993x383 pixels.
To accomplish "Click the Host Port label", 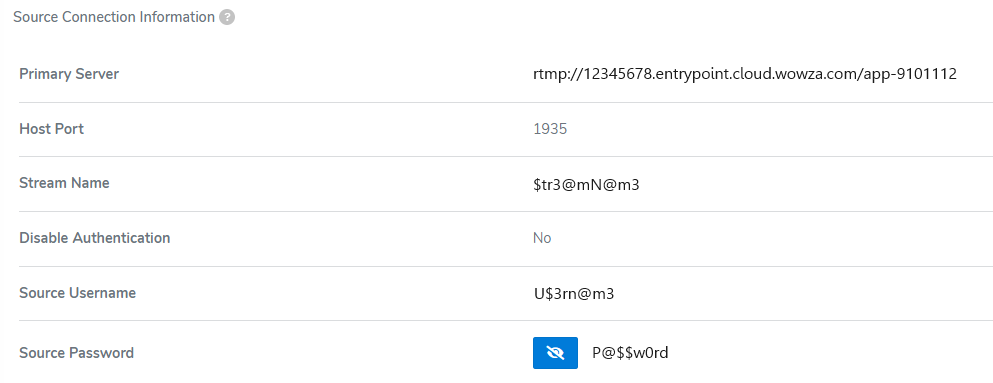I will [x=51, y=129].
